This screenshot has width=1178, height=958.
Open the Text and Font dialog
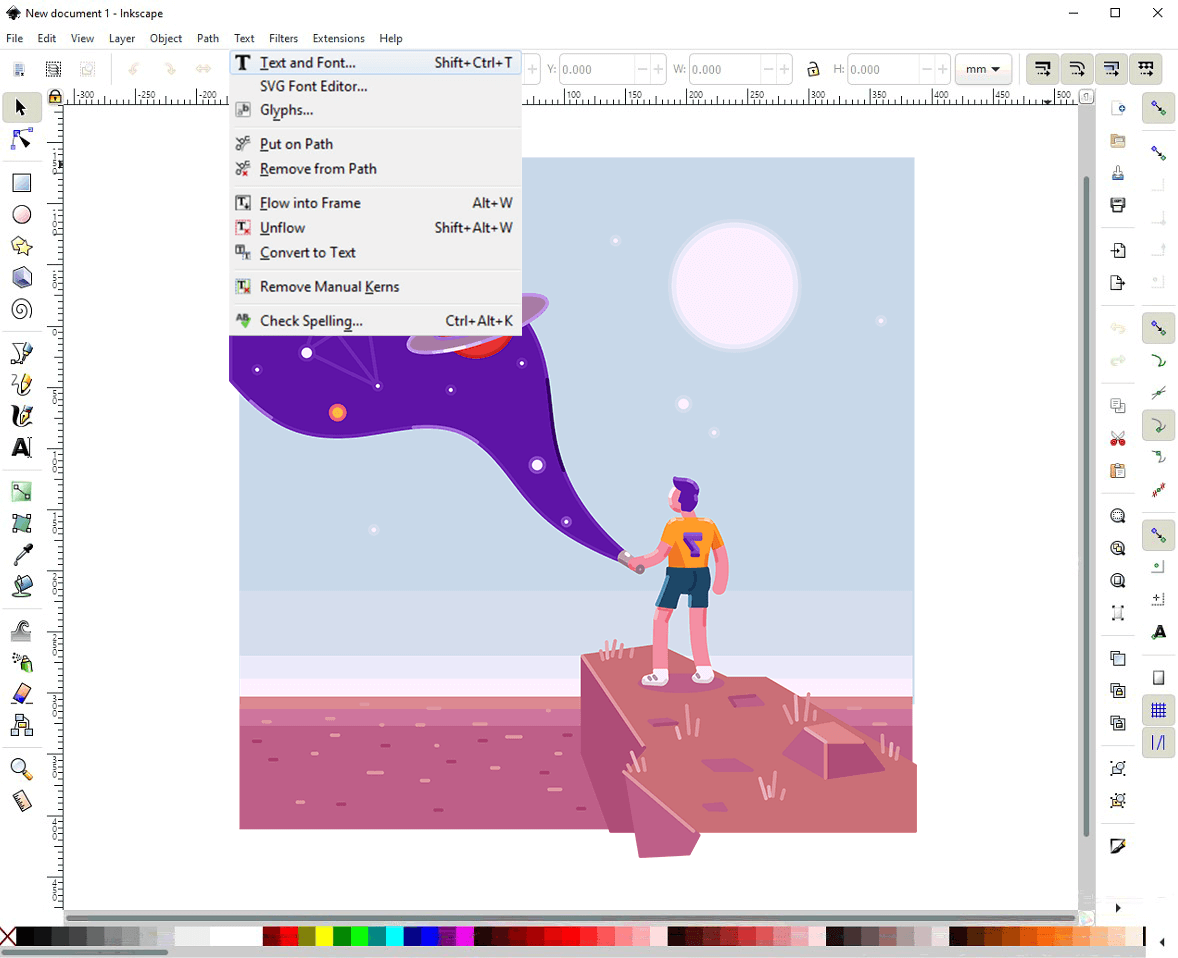[305, 62]
